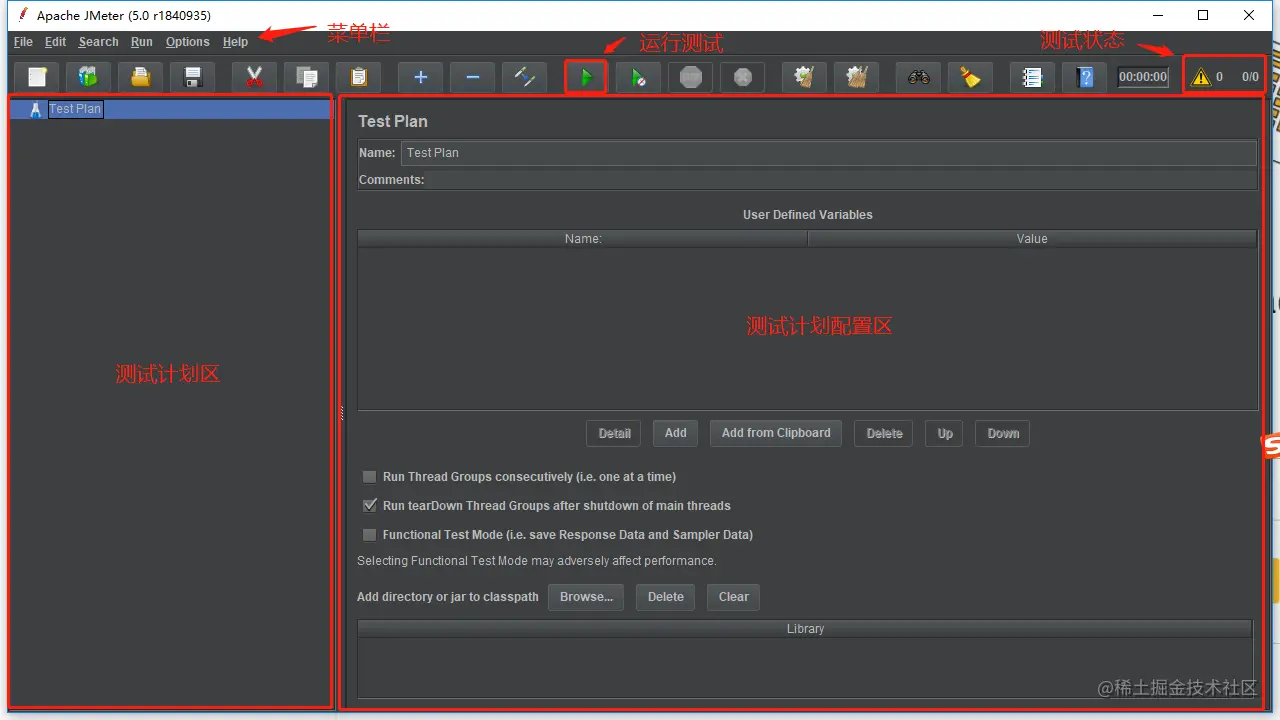Click the Clear All results icon

(x=856, y=77)
